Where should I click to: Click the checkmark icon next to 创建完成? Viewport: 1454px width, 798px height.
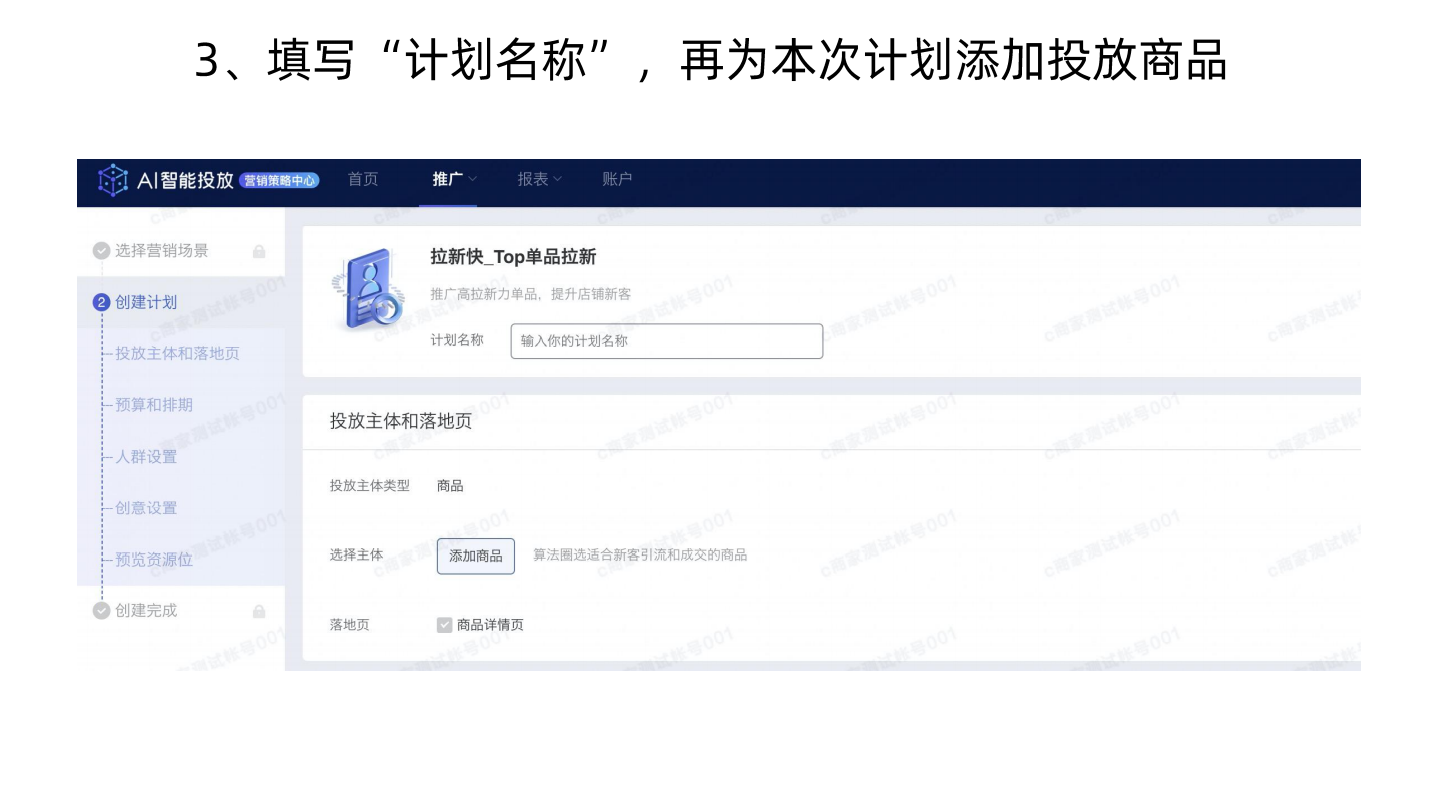pos(101,610)
